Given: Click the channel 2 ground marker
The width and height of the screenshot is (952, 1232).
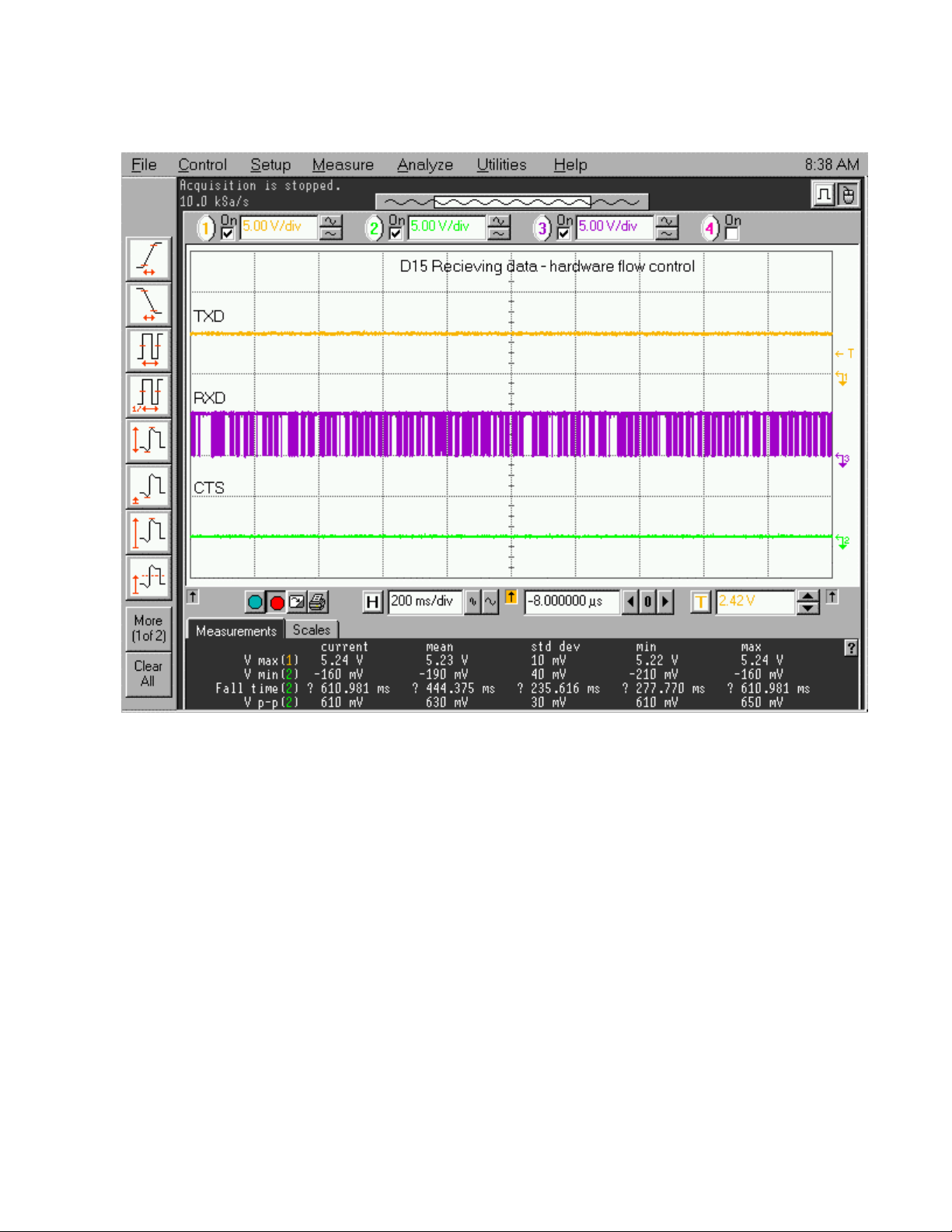Looking at the screenshot, I should coord(842,542).
